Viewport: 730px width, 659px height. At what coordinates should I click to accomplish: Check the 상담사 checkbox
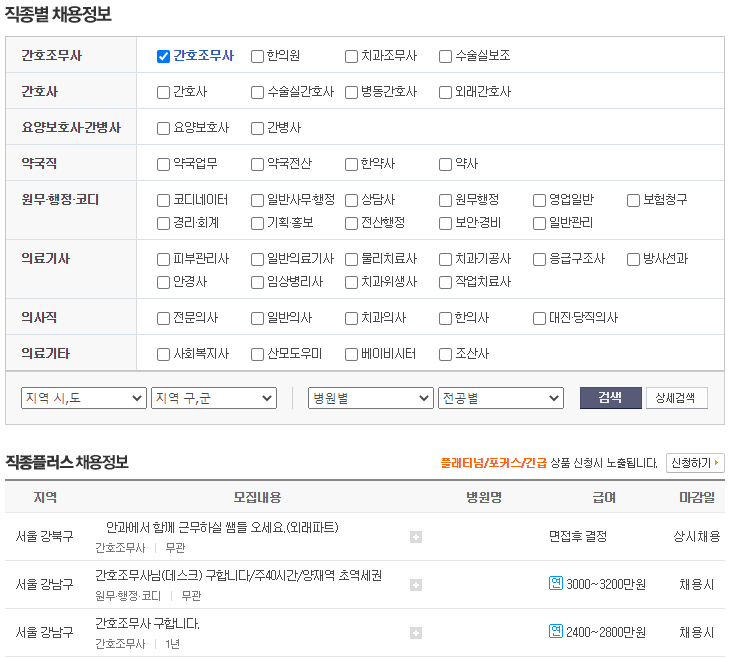click(x=351, y=200)
